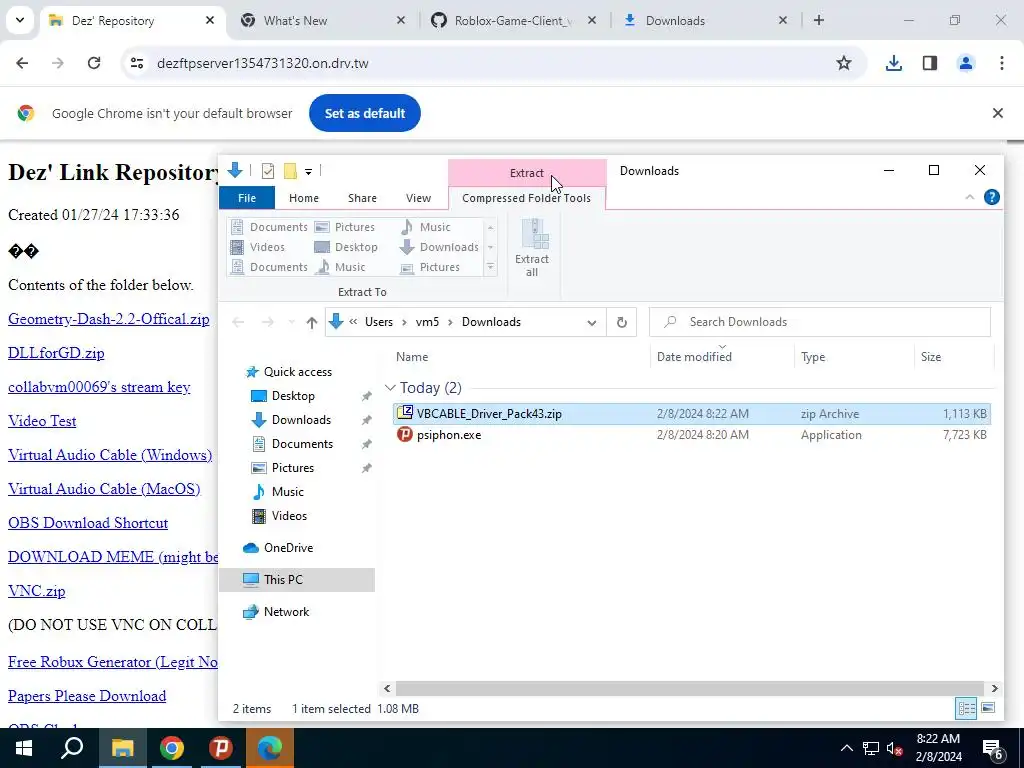Open Quick access in navigation pane
1024x768 pixels.
click(298, 372)
